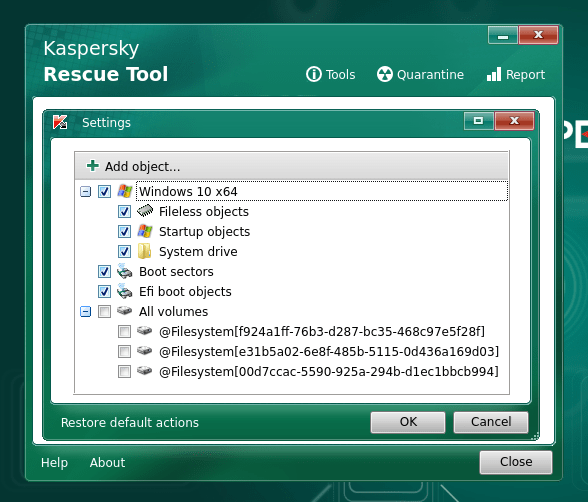Uncheck the System drive checkbox
The width and height of the screenshot is (588, 502).
[124, 252]
